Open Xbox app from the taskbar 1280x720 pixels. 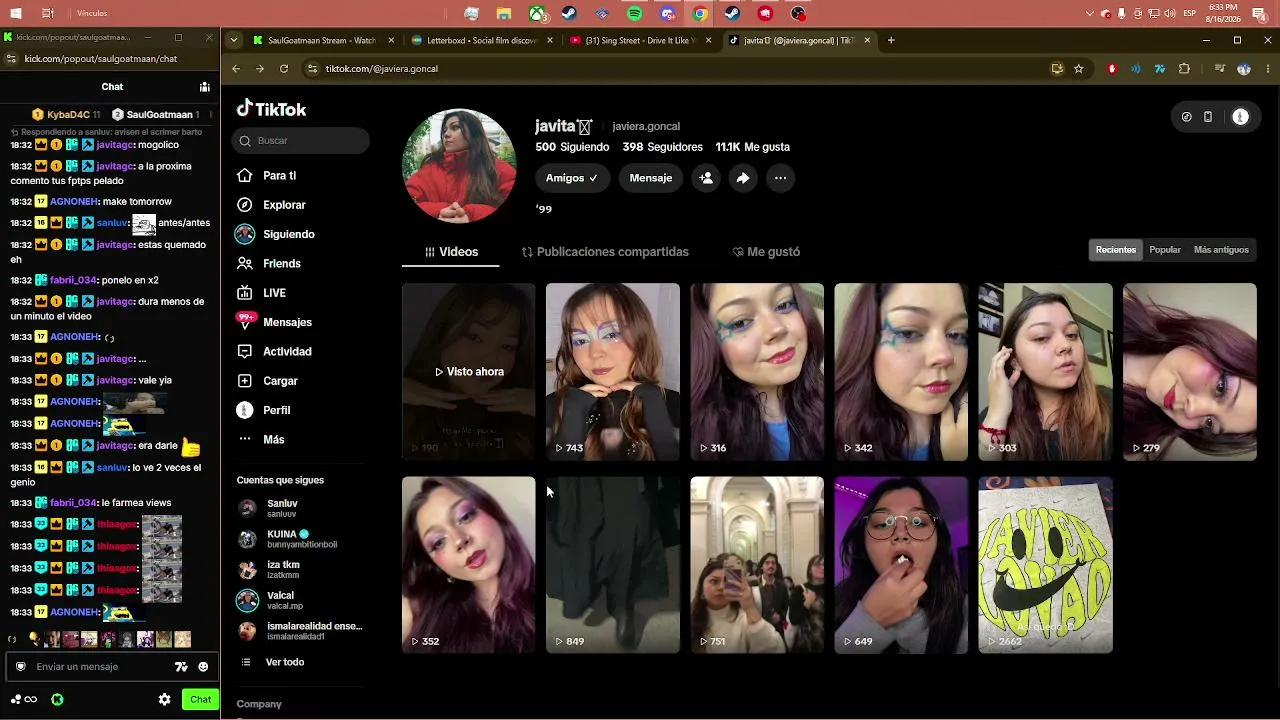pyautogui.click(x=538, y=14)
